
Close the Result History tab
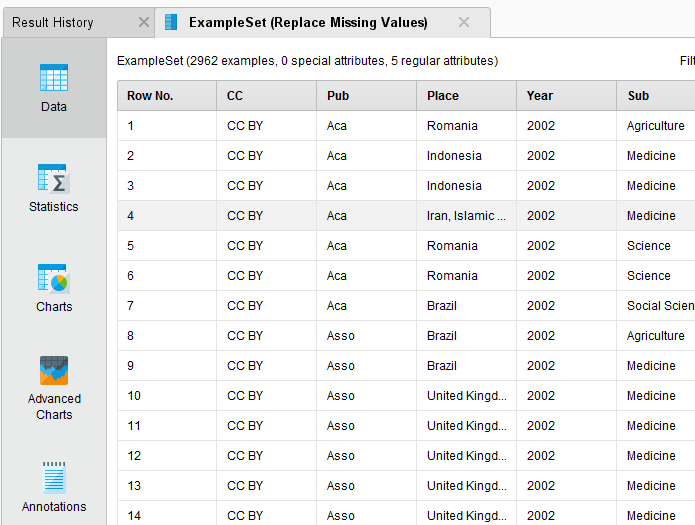(x=143, y=22)
